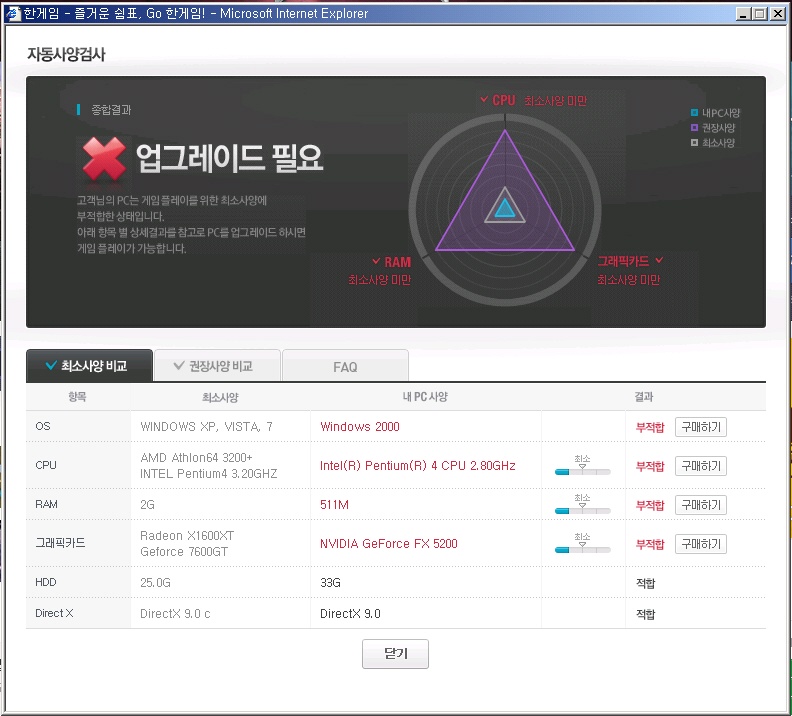792x716 pixels.
Task: Click the 부적합 result in RAM row
Action: point(650,505)
